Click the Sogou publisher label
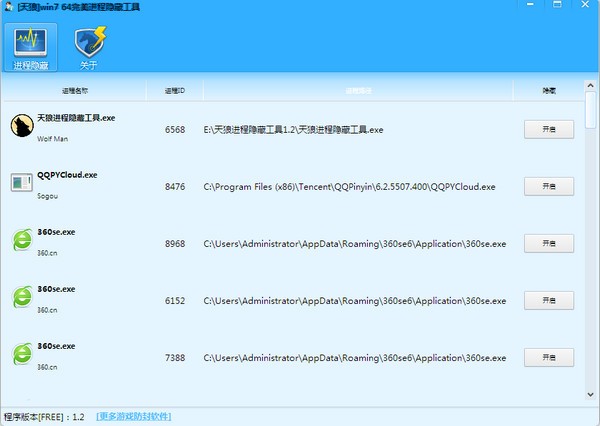 [47, 196]
